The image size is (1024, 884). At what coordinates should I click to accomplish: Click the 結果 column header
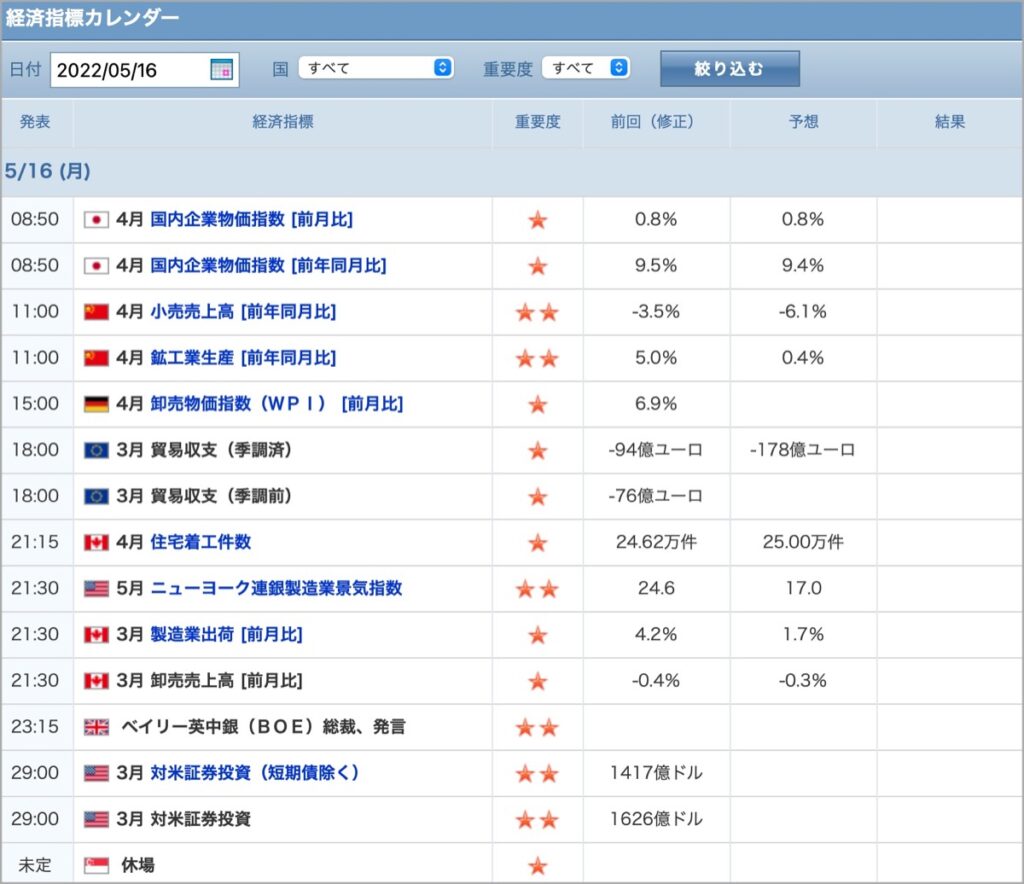pos(950,121)
